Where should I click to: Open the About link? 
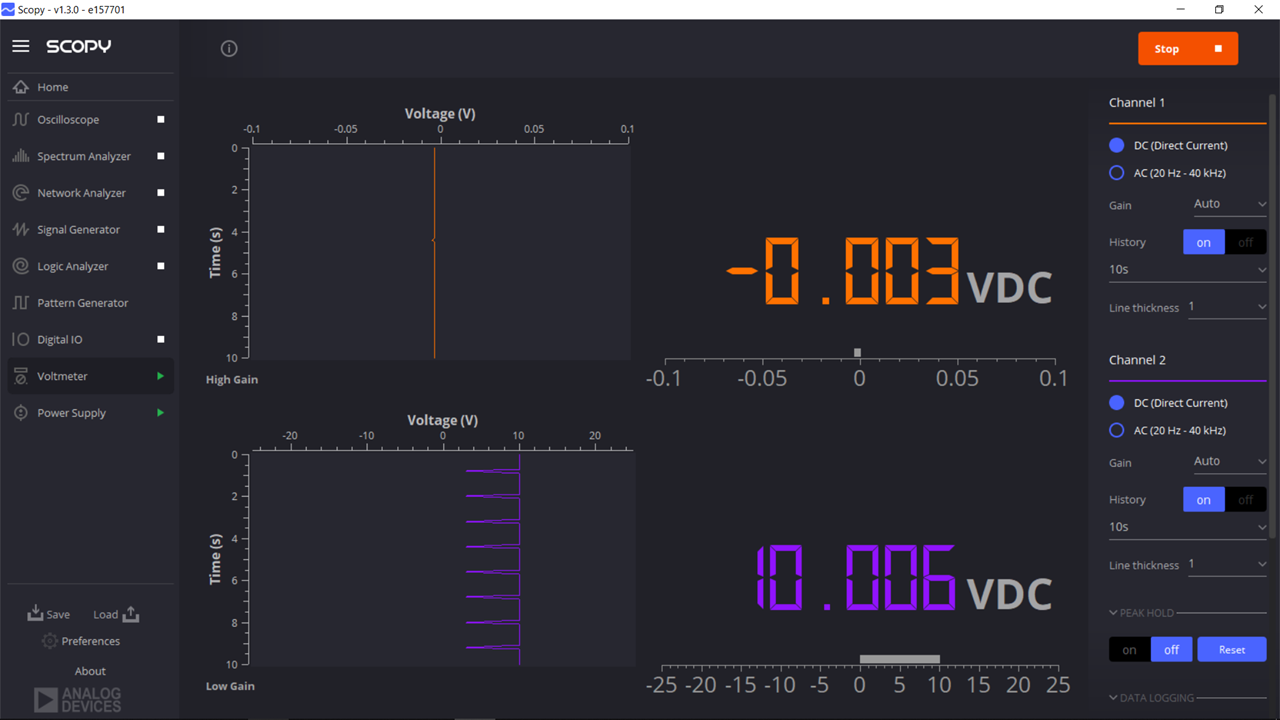point(90,671)
